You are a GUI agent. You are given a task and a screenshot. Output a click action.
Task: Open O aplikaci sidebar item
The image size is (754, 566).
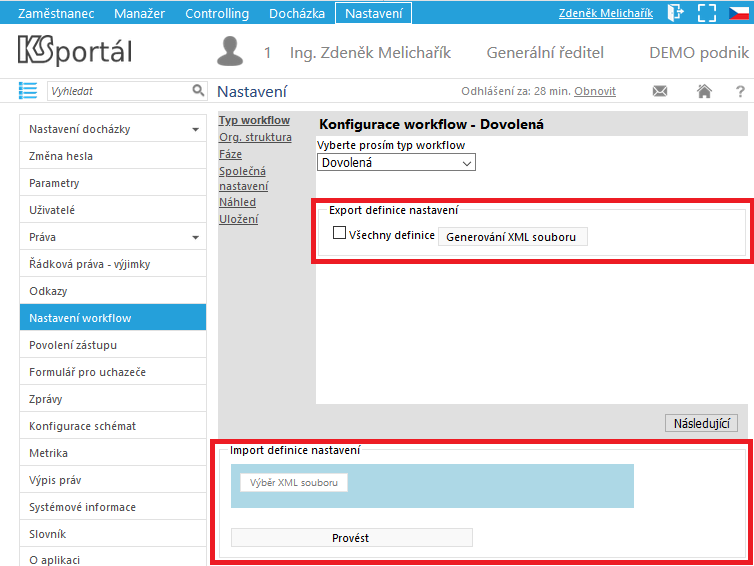coord(113,558)
